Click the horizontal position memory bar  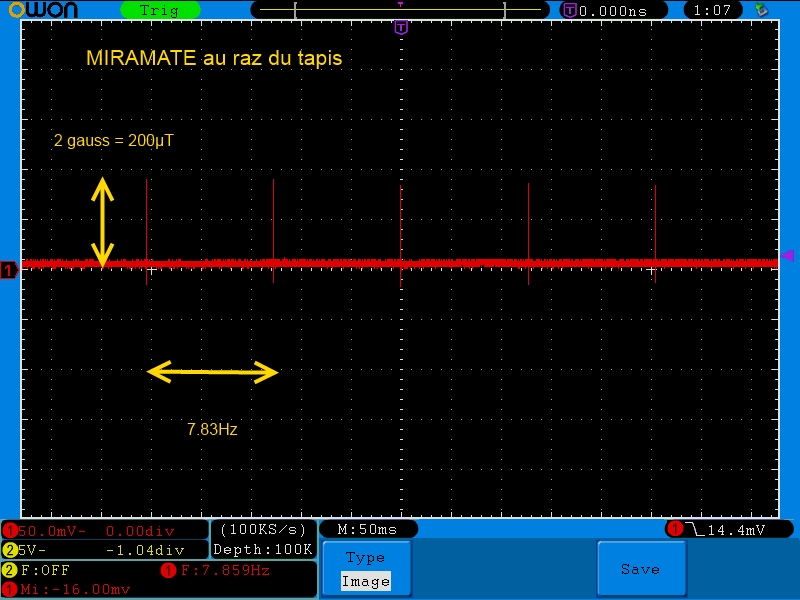pos(400,10)
